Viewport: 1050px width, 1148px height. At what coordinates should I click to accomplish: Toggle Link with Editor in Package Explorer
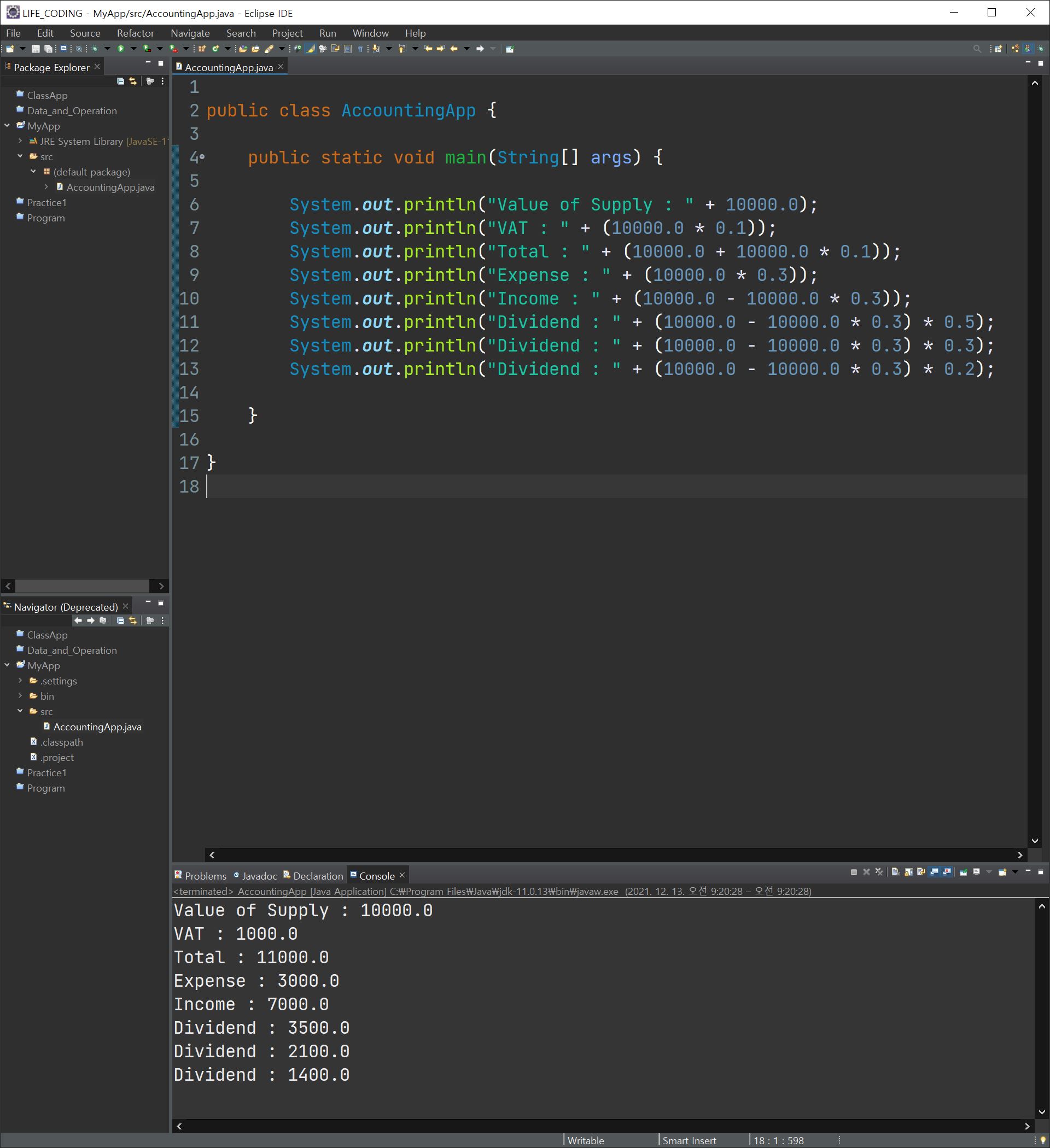(133, 81)
